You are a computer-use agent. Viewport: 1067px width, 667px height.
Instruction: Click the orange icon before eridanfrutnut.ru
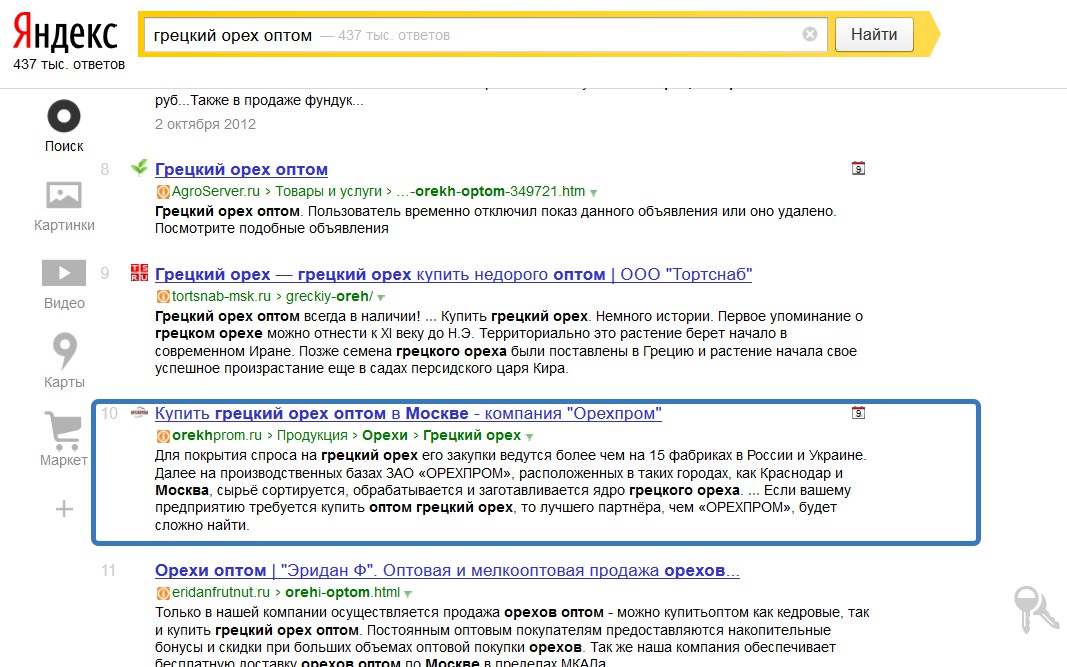click(x=163, y=593)
